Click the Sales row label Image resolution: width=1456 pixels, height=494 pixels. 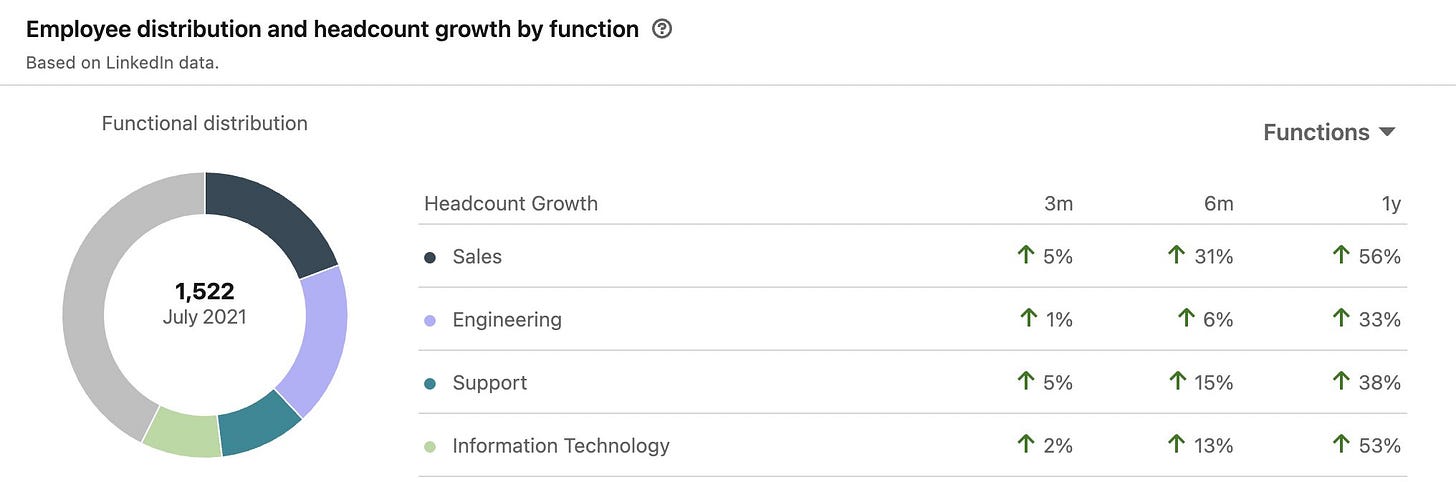click(477, 257)
